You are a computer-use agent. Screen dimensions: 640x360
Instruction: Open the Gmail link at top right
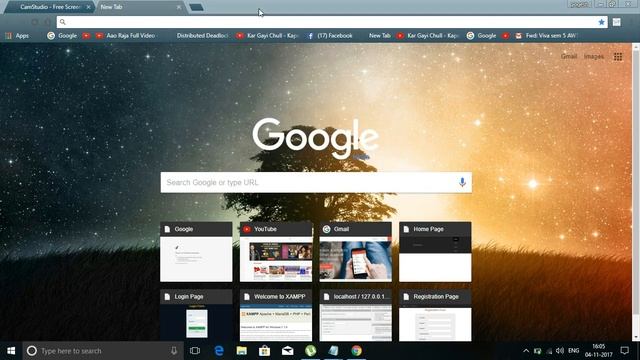pyautogui.click(x=569, y=56)
